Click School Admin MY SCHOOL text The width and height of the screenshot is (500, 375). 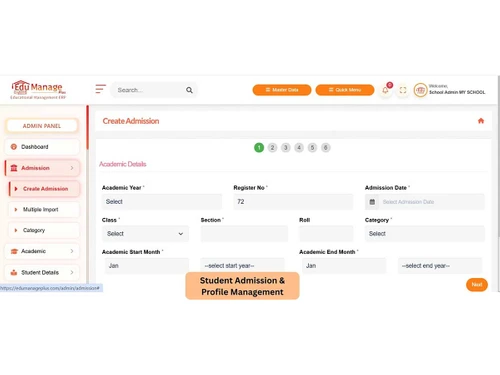[457, 92]
